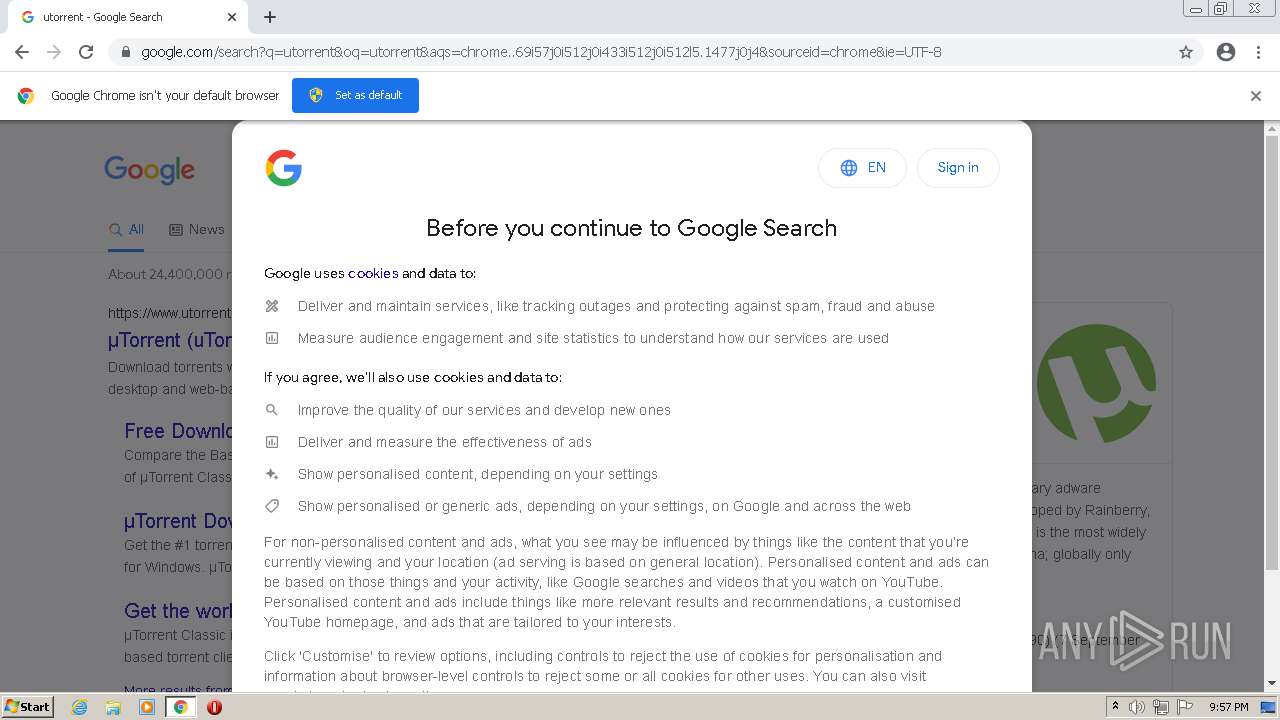1280x720 pixels.
Task: Click the Google logo on search page
Action: click(150, 170)
